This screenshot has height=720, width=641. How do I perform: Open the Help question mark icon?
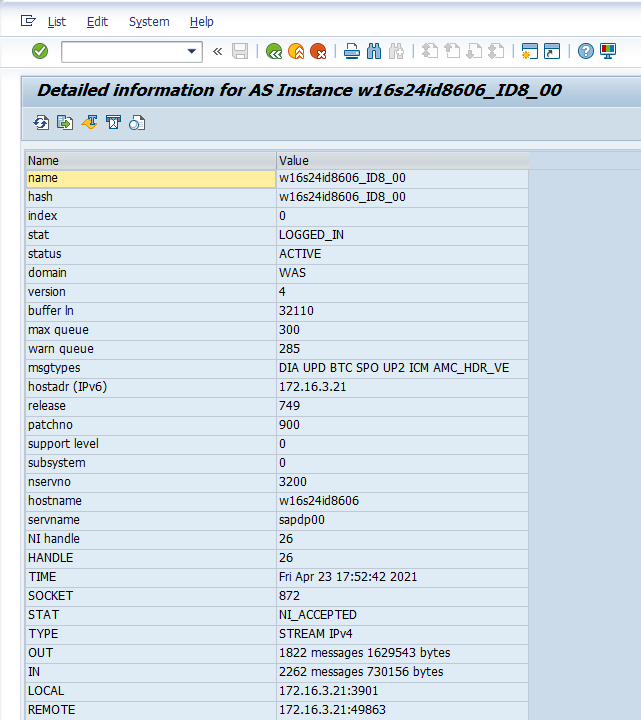pos(586,51)
